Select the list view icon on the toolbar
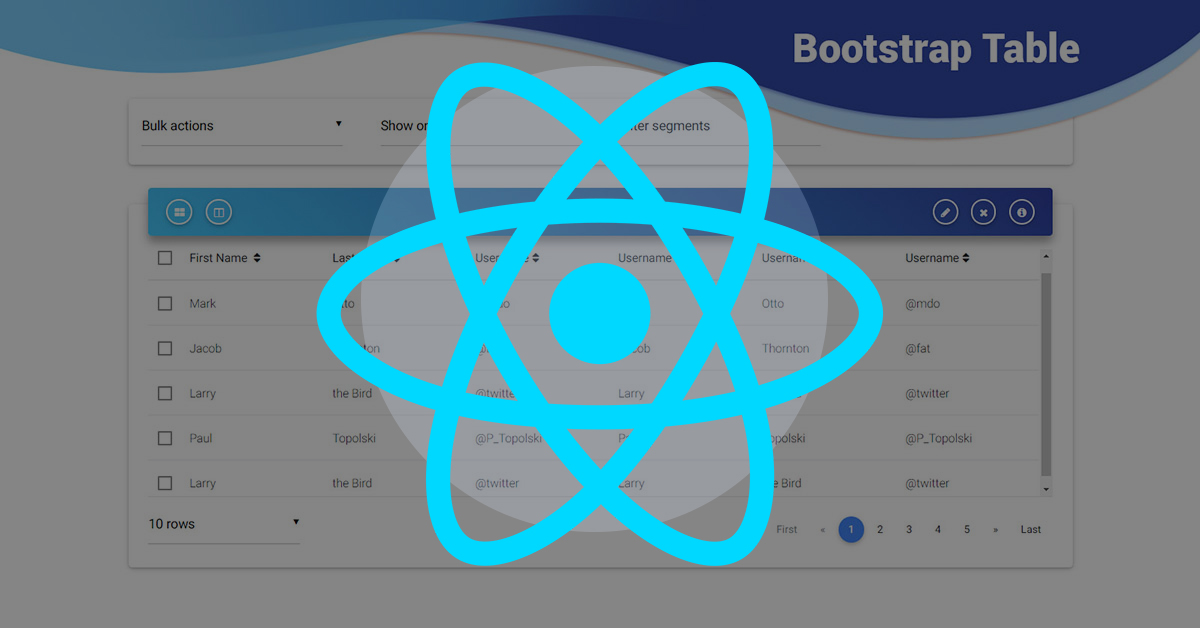 click(179, 211)
